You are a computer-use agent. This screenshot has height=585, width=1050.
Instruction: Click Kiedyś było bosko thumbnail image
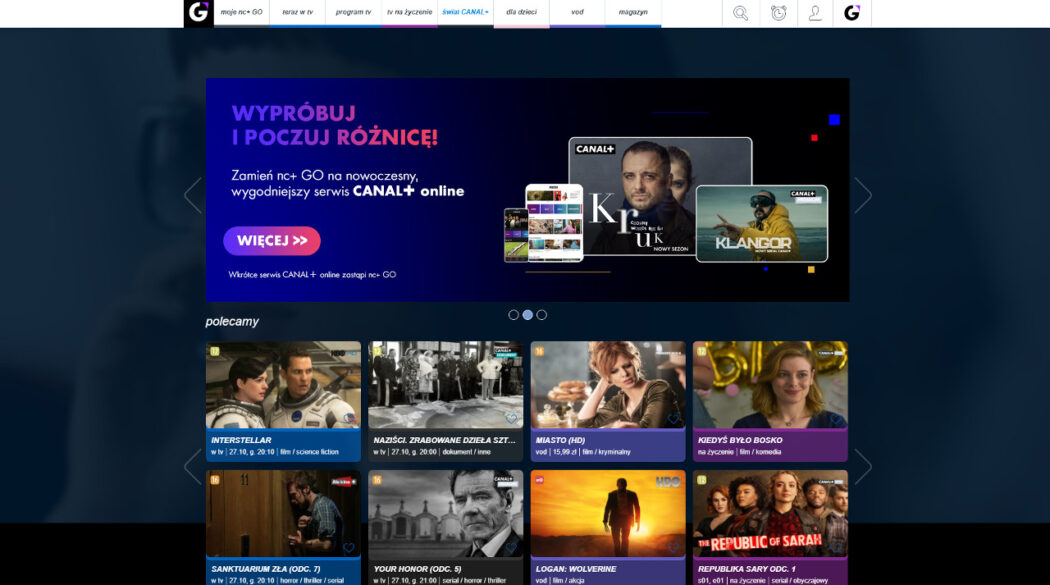tap(770, 385)
